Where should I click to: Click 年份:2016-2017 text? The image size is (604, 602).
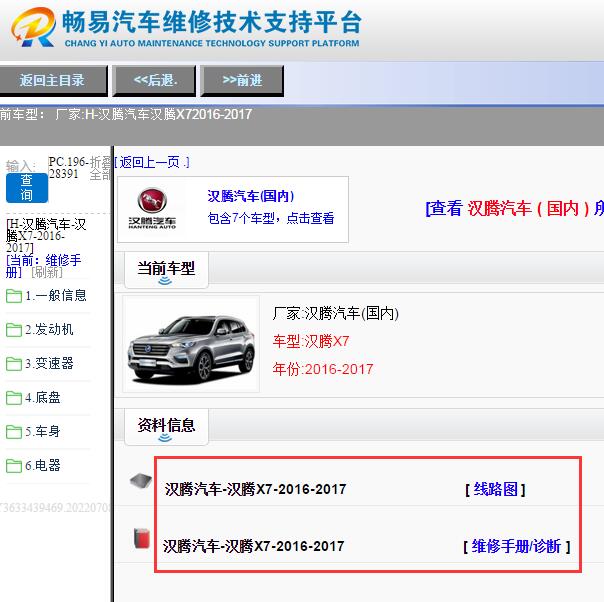tap(323, 369)
